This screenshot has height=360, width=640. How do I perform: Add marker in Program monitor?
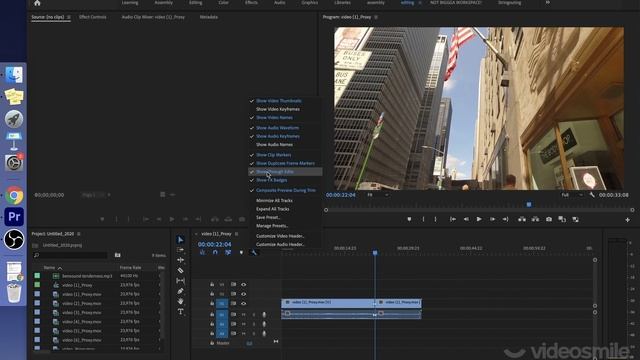click(409, 219)
